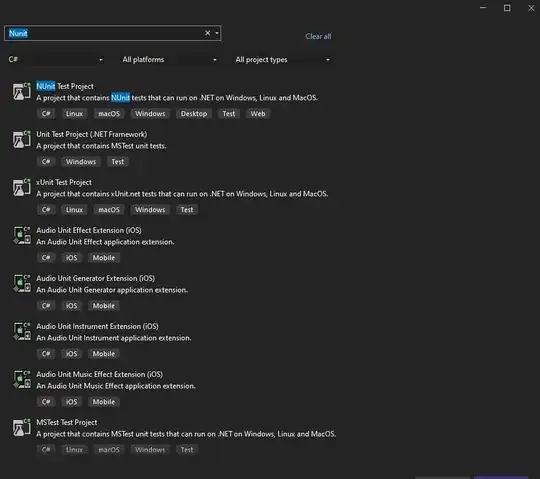Click the description 'A project that contains MSTest unit tests.'
Viewport: 540px width, 479px height.
click(x=101, y=146)
